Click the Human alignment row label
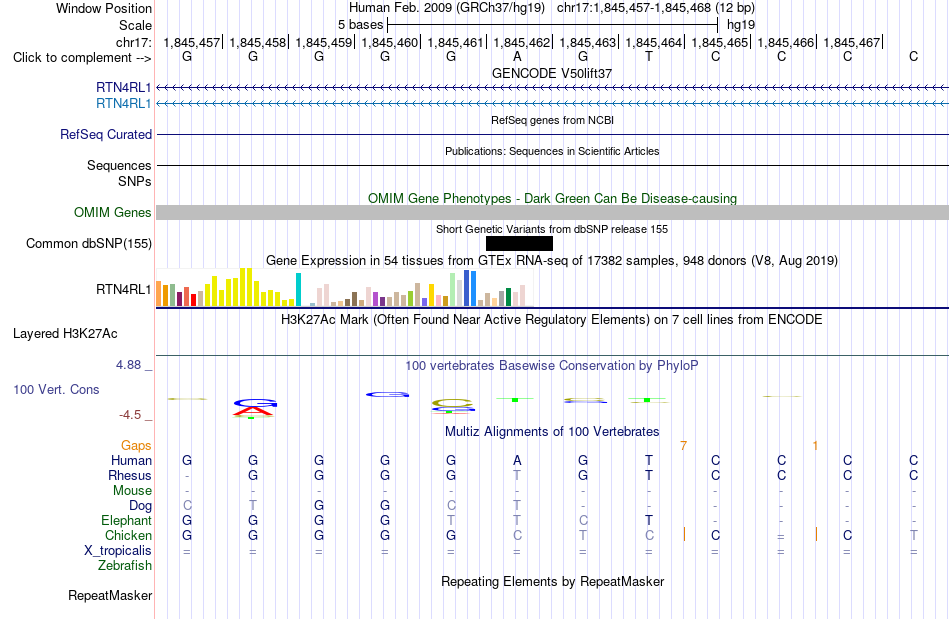Viewport: 950px width, 619px height. pyautogui.click(x=131, y=460)
